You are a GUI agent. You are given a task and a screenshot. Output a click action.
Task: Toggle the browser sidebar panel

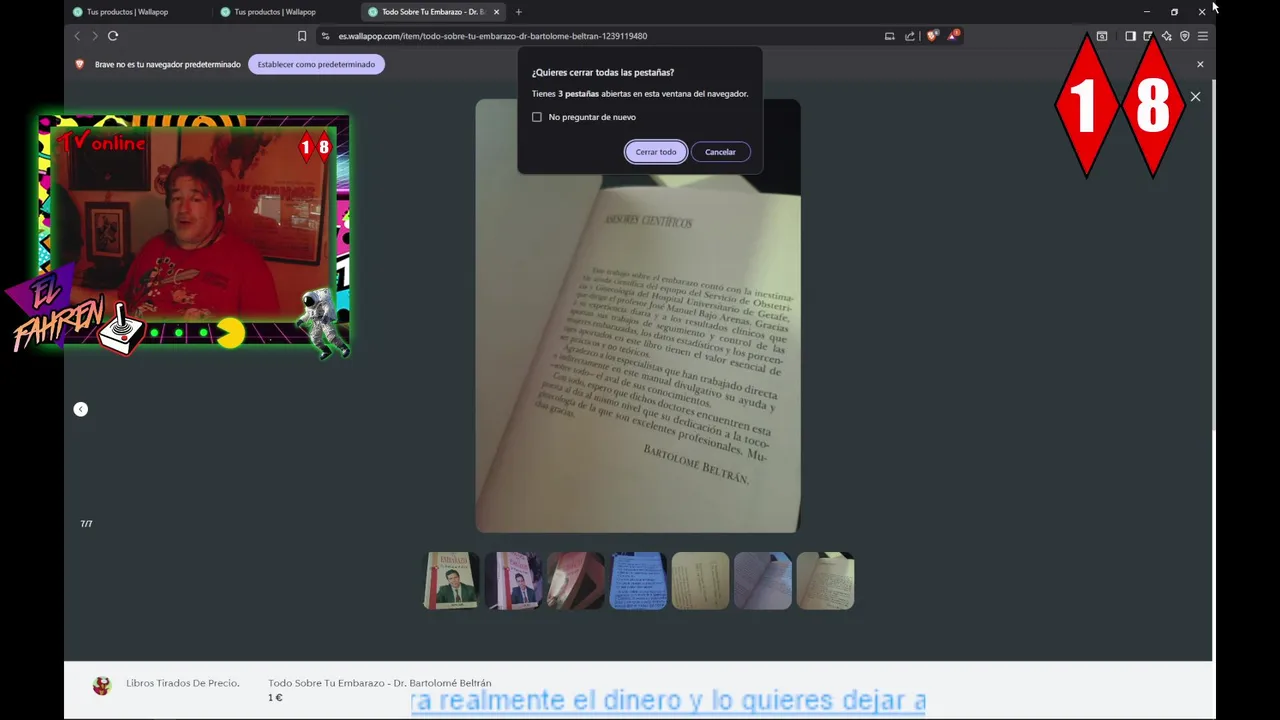pos(1130,36)
